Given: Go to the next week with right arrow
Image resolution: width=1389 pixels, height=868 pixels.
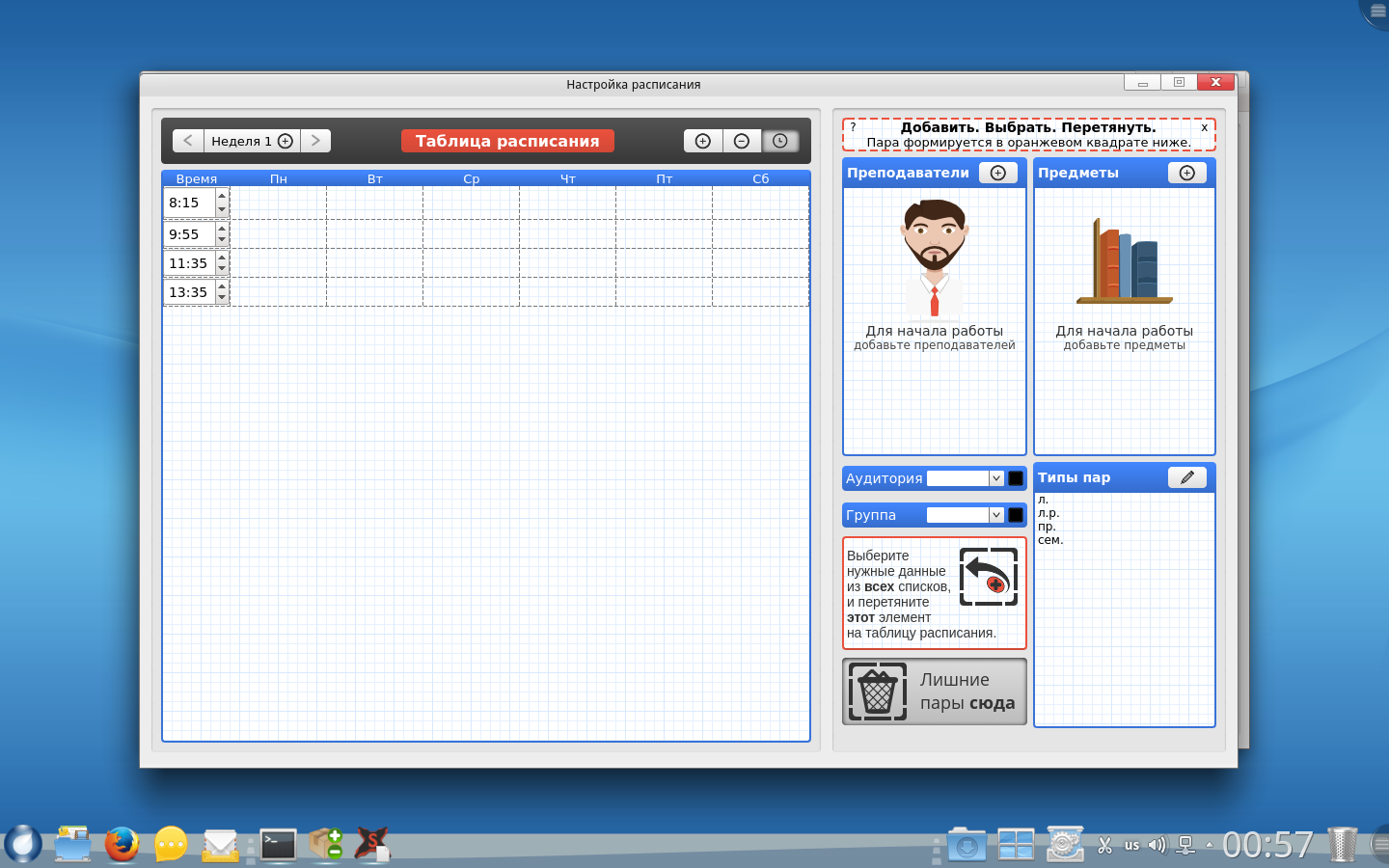Looking at the screenshot, I should pyautogui.click(x=315, y=141).
